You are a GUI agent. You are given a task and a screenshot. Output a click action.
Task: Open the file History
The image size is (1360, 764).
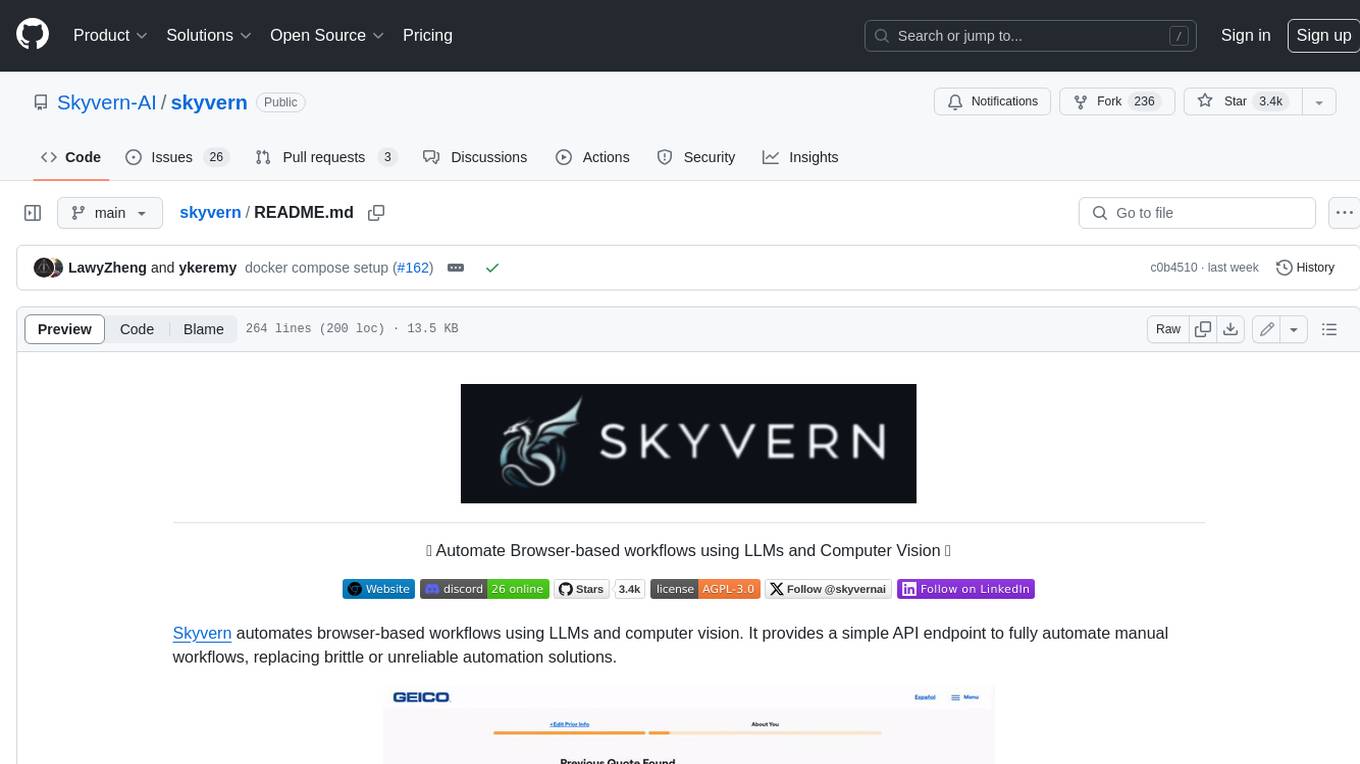click(1305, 268)
